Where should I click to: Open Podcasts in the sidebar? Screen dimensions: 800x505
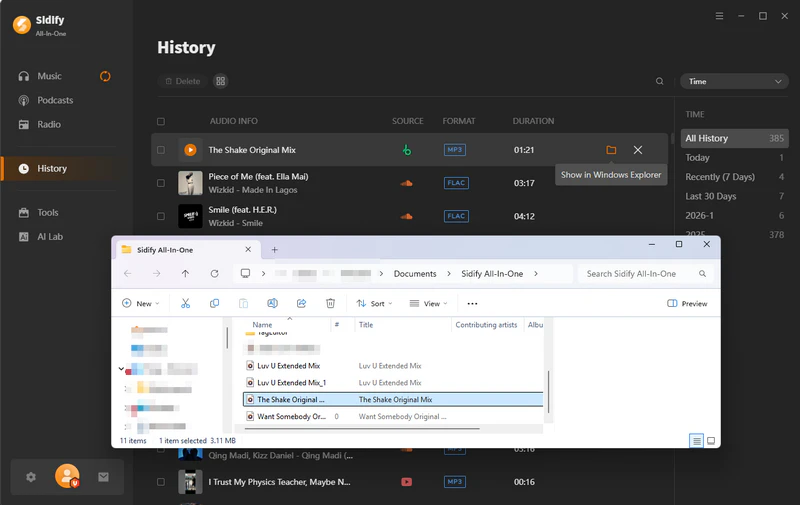pyautogui.click(x=55, y=100)
